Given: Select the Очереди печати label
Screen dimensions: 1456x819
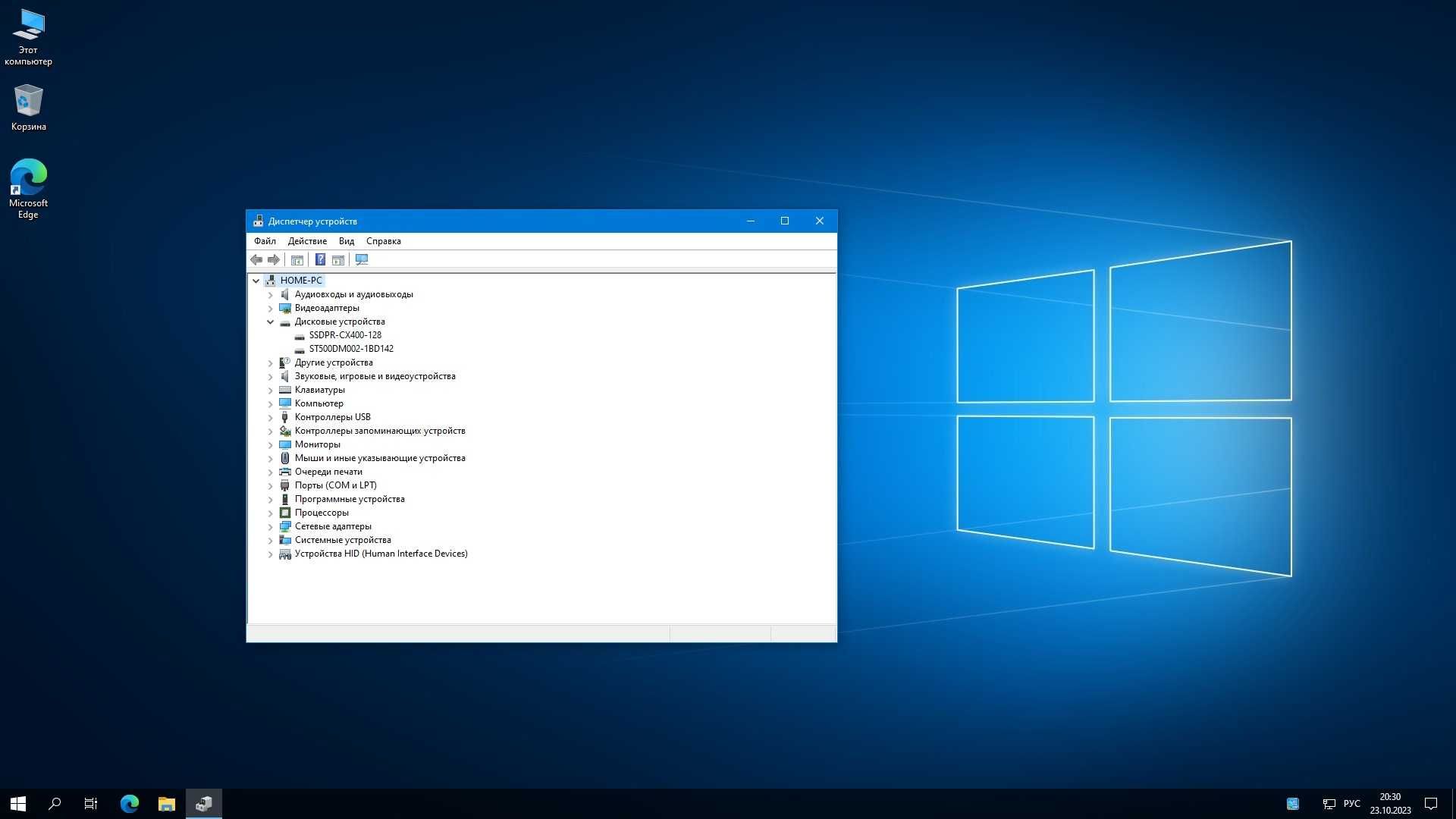Looking at the screenshot, I should click(328, 472).
